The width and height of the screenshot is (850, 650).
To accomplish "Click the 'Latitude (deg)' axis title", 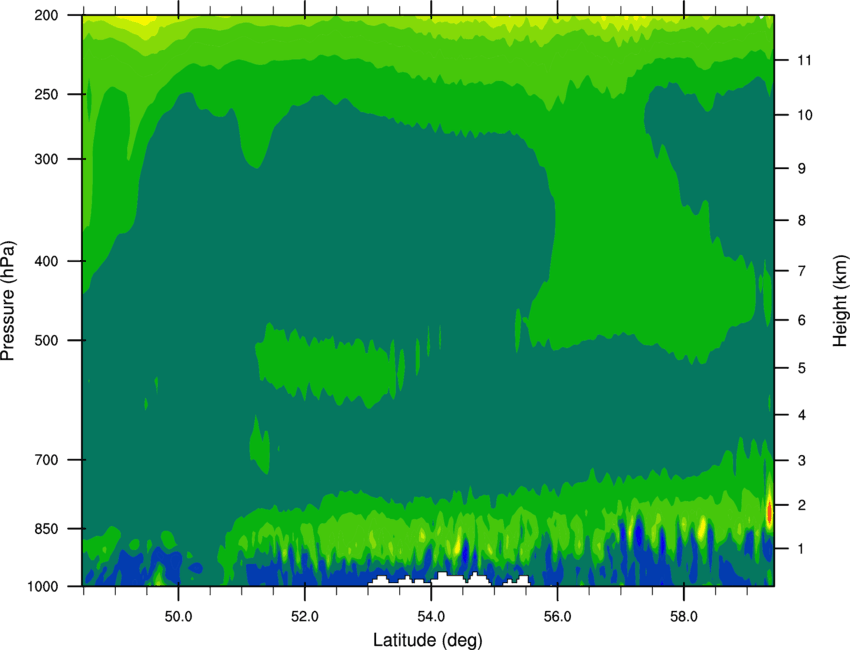I will click(x=427, y=640).
